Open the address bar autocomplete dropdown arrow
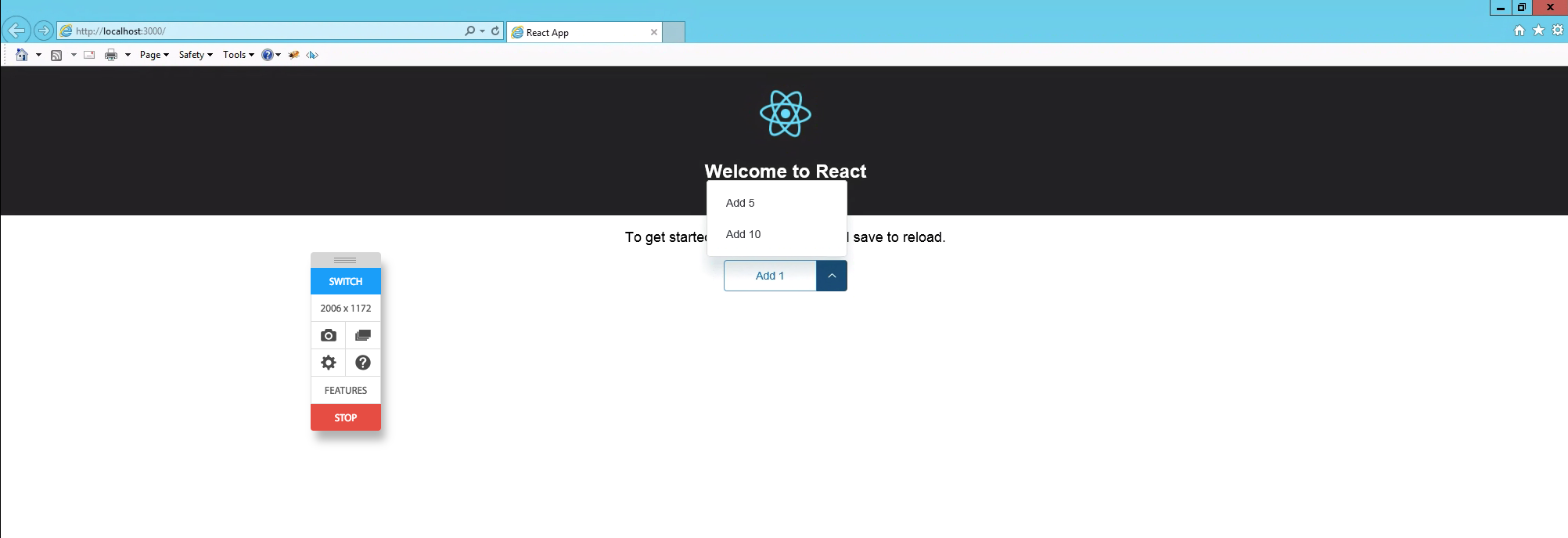 tap(482, 31)
